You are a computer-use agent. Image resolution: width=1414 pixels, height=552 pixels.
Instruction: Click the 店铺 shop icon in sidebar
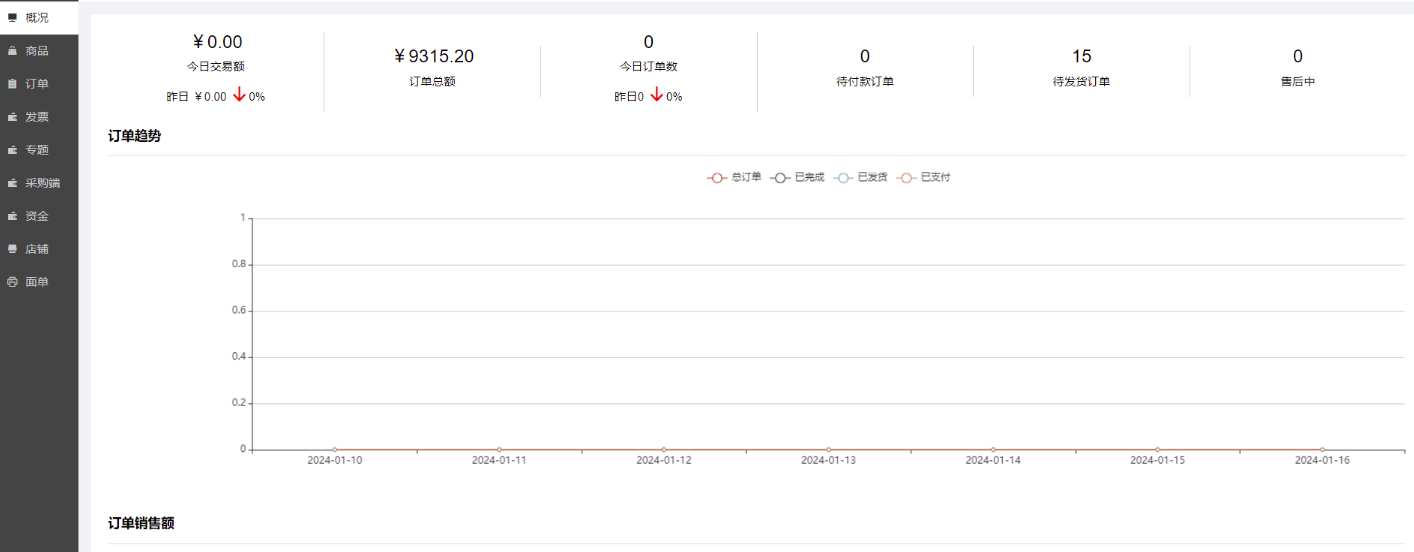click(12, 249)
